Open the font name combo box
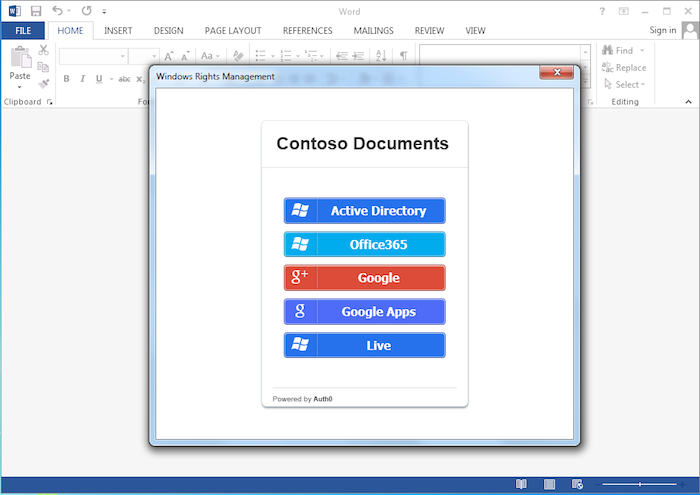The width and height of the screenshot is (700, 495). [93, 56]
